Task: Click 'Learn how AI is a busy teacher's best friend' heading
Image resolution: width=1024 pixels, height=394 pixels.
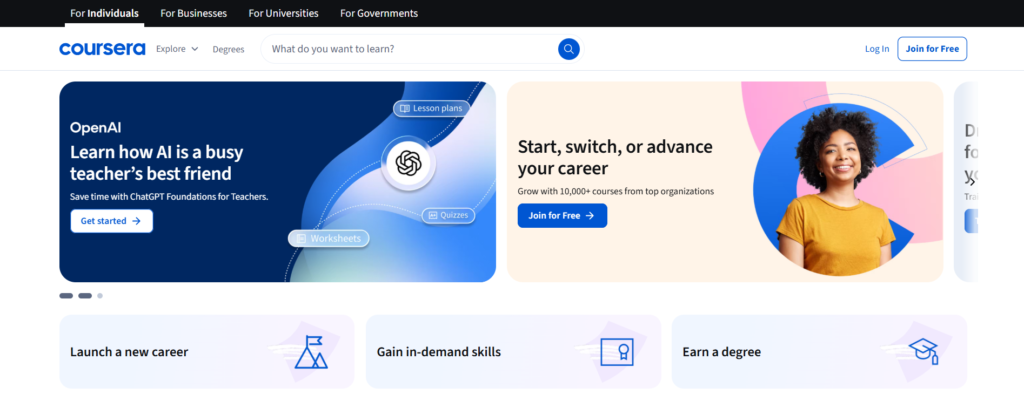Action: [x=157, y=163]
